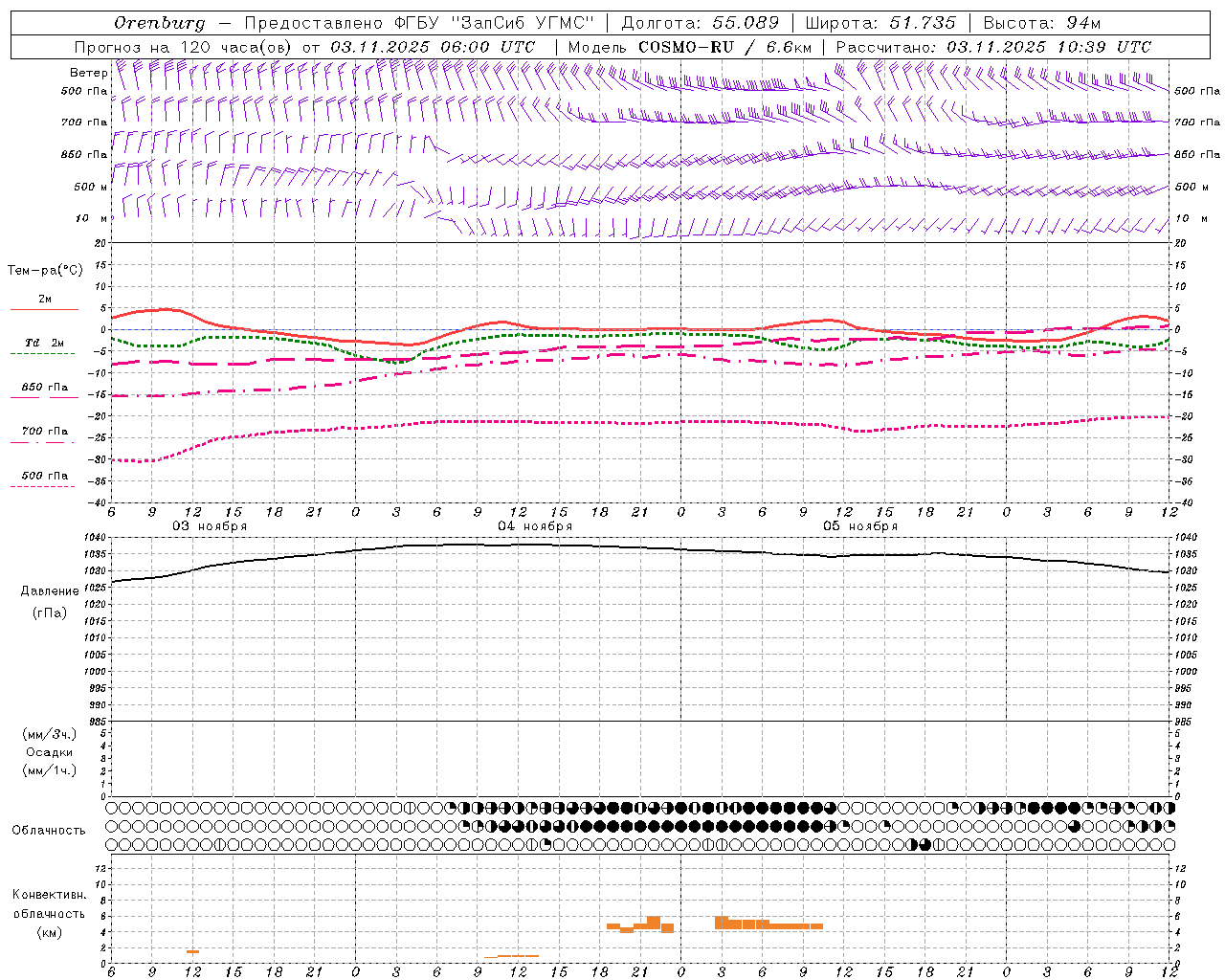Viewport: 1225px width, 980px height.
Task: Click the forecast start time 03.11.2025 06:00 UTC
Action: [433, 47]
